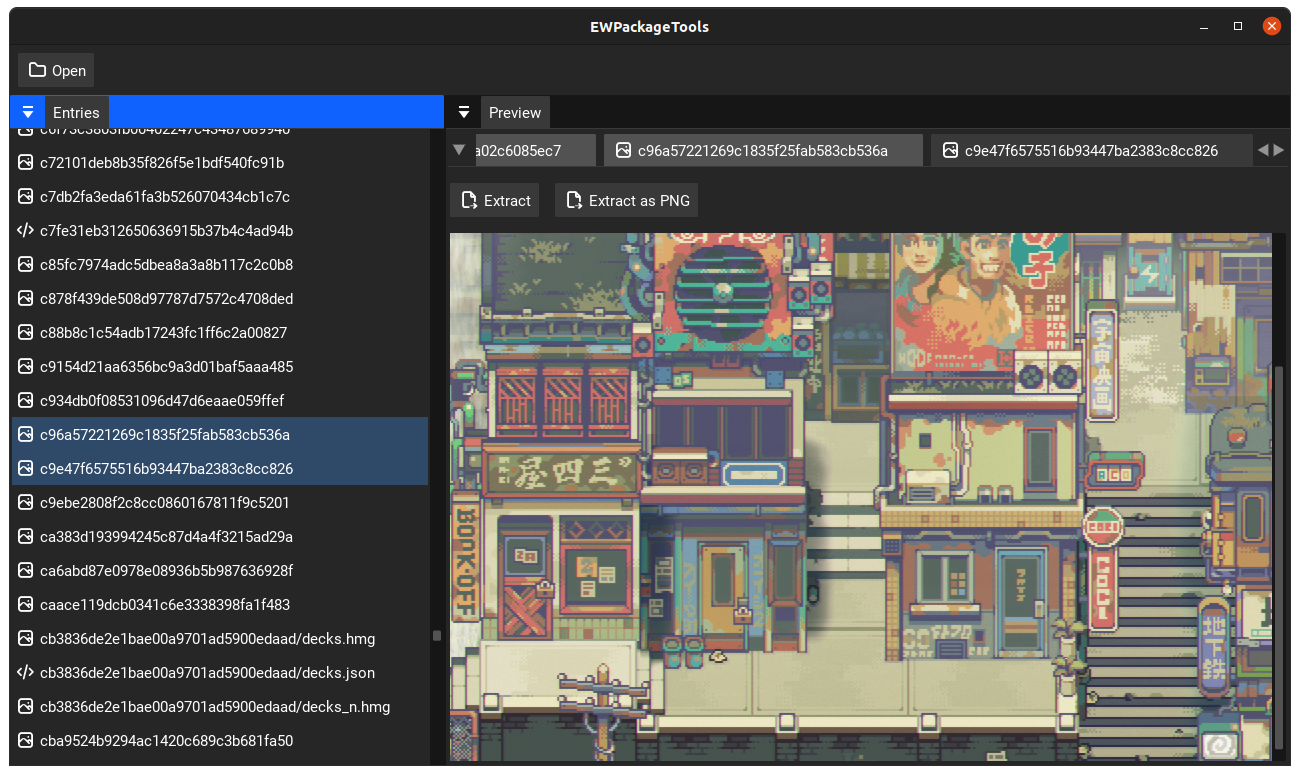
Task: Switch to the preview tab ending a02c6085ec7
Action: 536,150
